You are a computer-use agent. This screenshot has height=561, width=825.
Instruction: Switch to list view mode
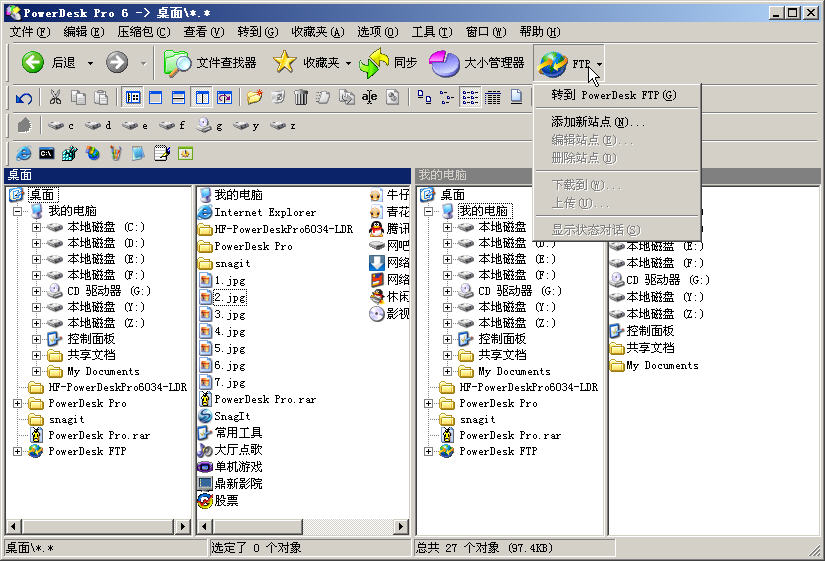[x=470, y=97]
